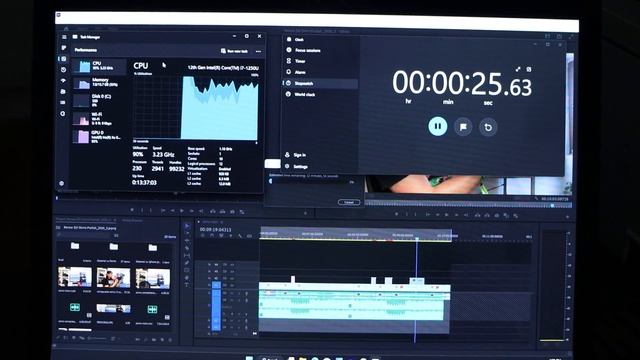Select the first video clip thumbnail
This screenshot has width=640, height=360.
pyautogui.click(x=75, y=277)
